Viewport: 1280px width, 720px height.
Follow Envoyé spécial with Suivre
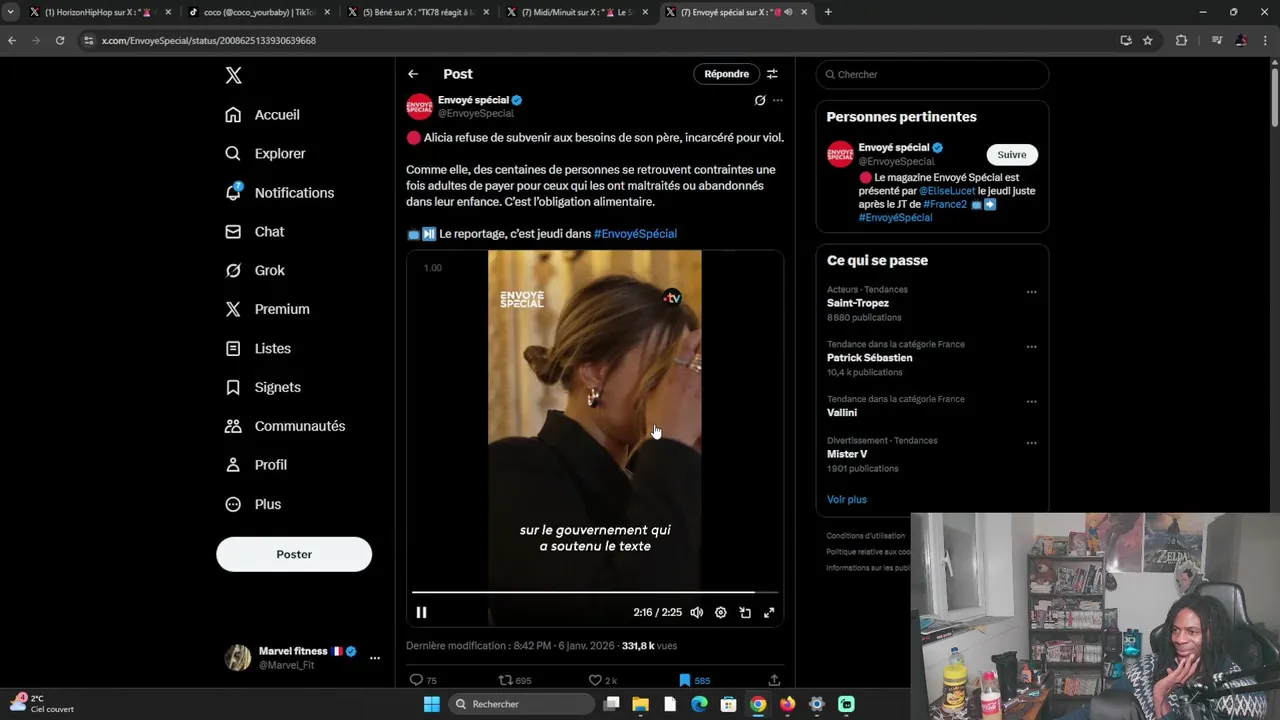pos(1012,155)
